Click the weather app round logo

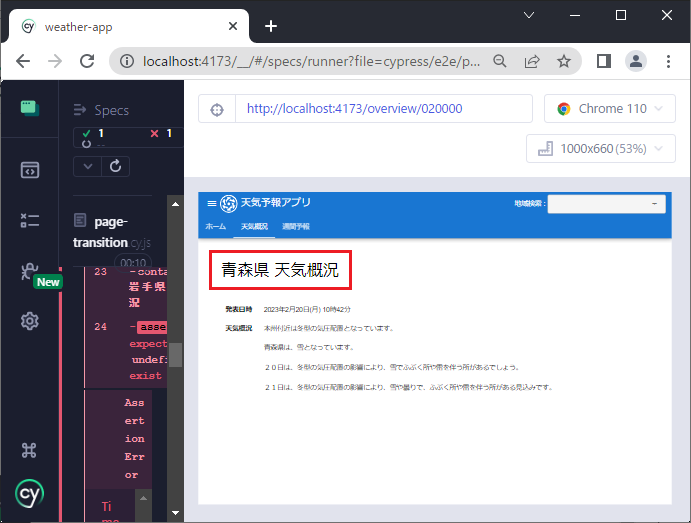click(x=229, y=203)
